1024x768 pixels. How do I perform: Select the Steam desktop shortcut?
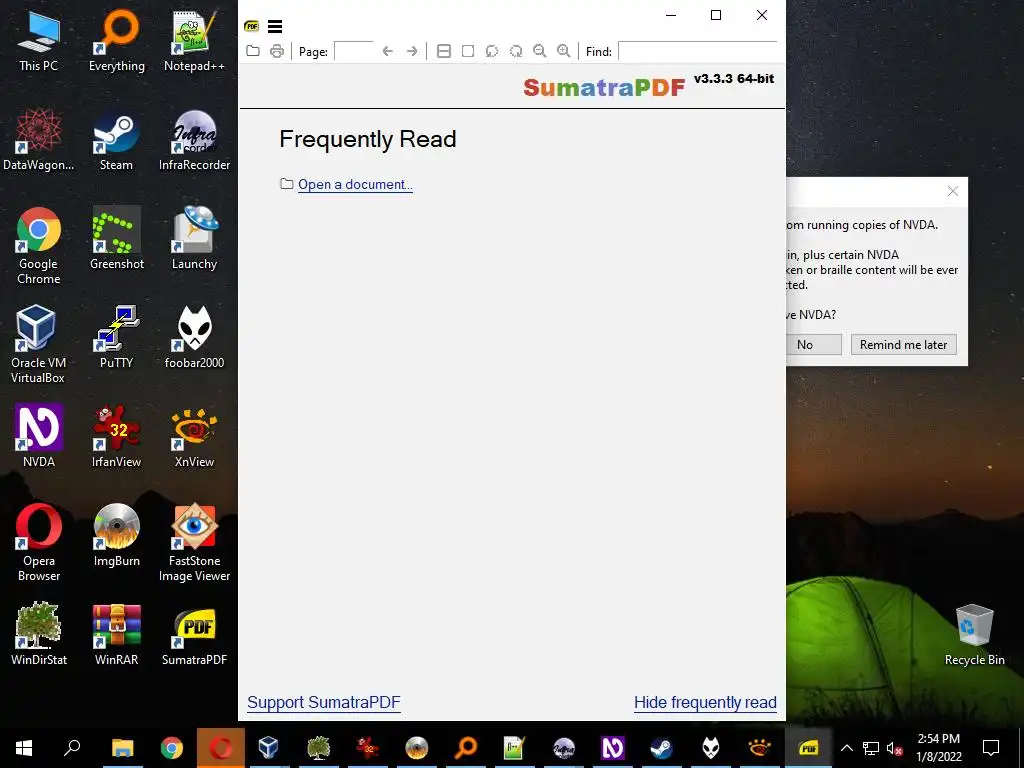point(116,140)
